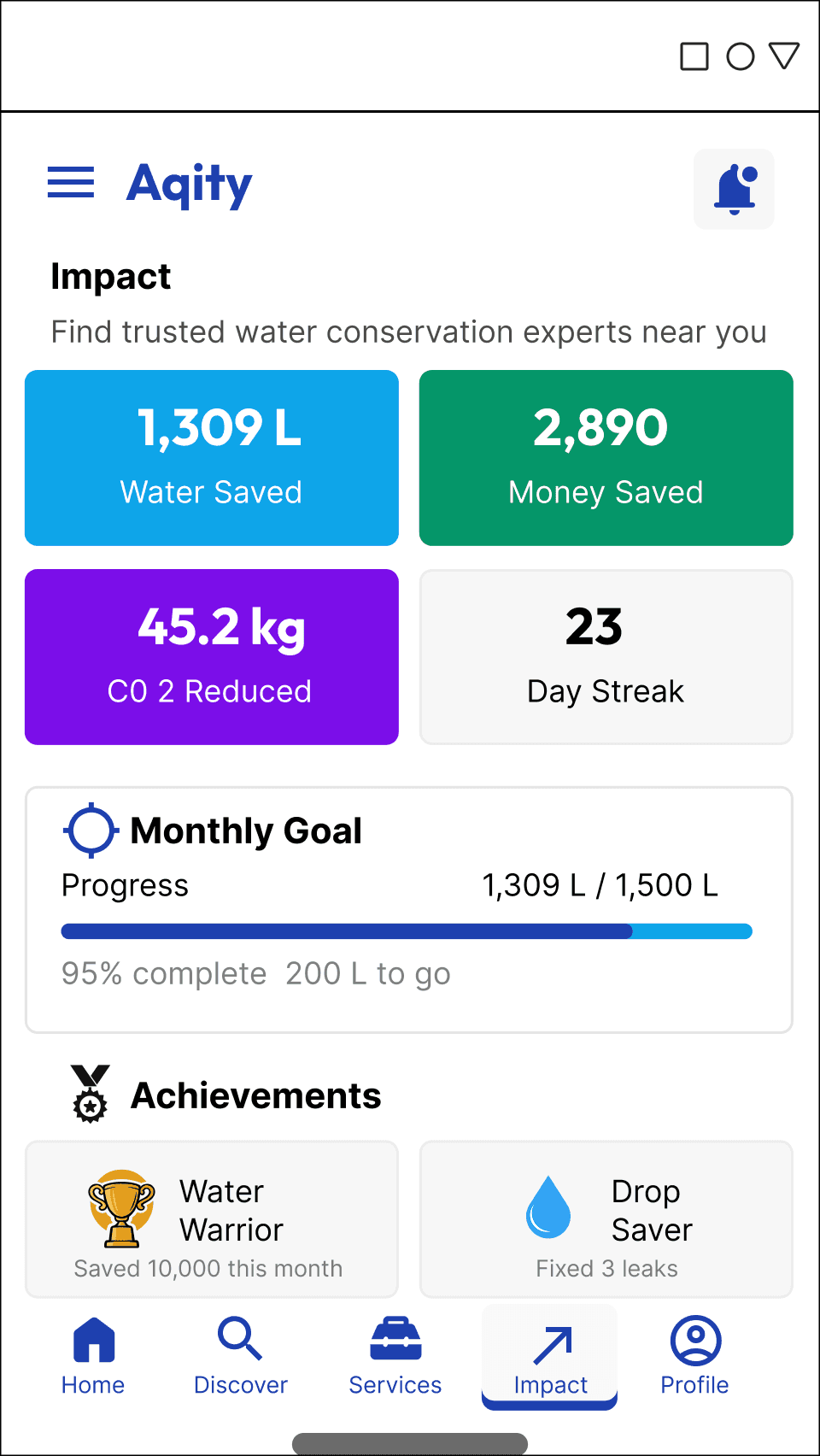Select the Impact tab

(550, 1357)
